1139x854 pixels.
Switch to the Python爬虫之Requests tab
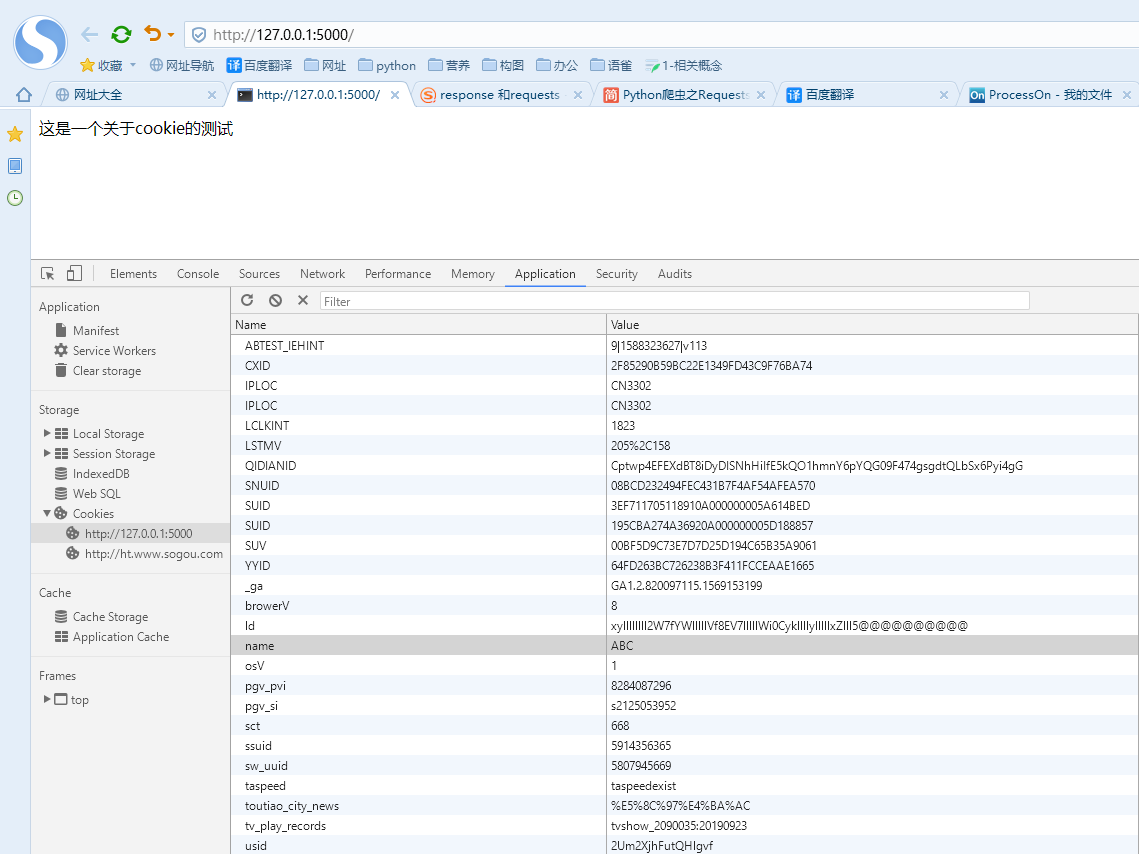[x=684, y=94]
